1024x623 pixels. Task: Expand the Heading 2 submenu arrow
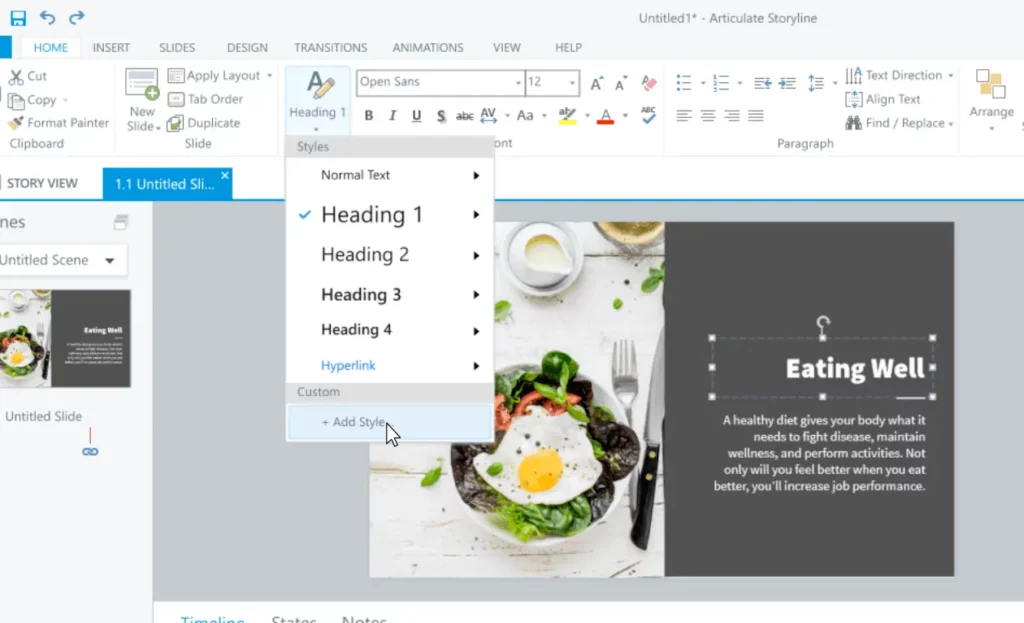(476, 255)
